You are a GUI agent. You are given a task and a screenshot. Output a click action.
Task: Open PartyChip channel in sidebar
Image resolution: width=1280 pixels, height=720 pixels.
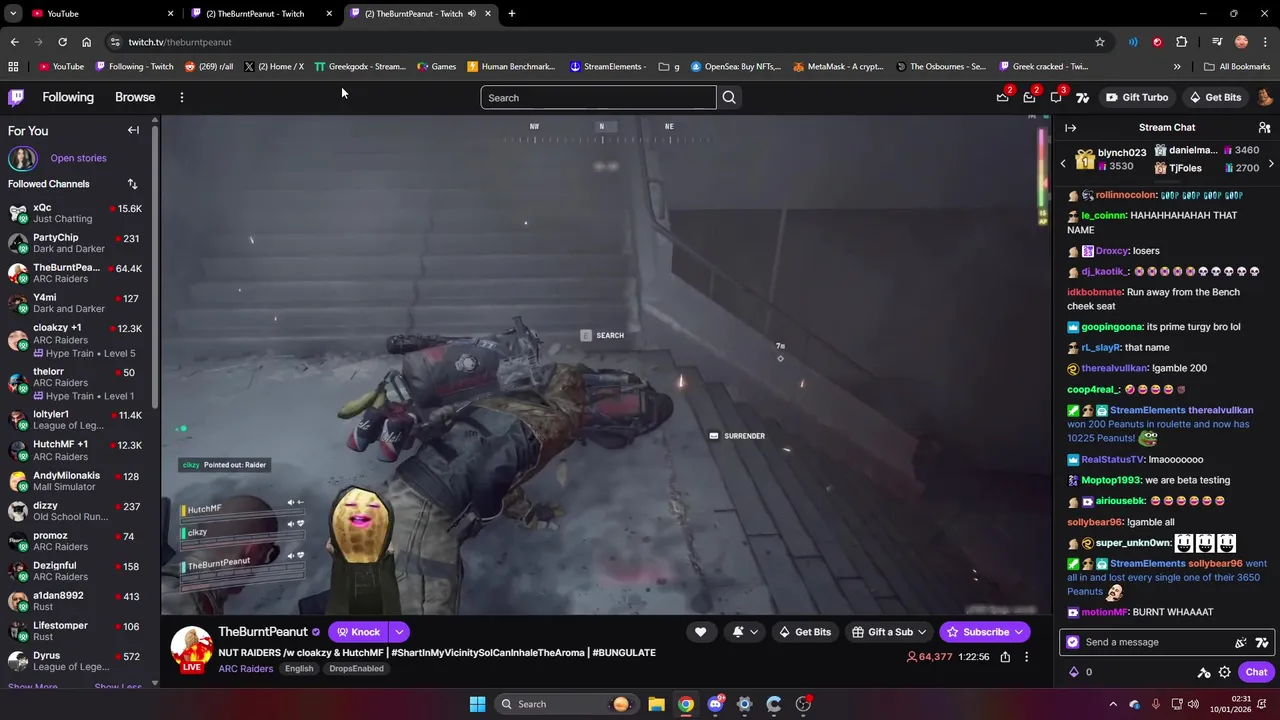75,243
